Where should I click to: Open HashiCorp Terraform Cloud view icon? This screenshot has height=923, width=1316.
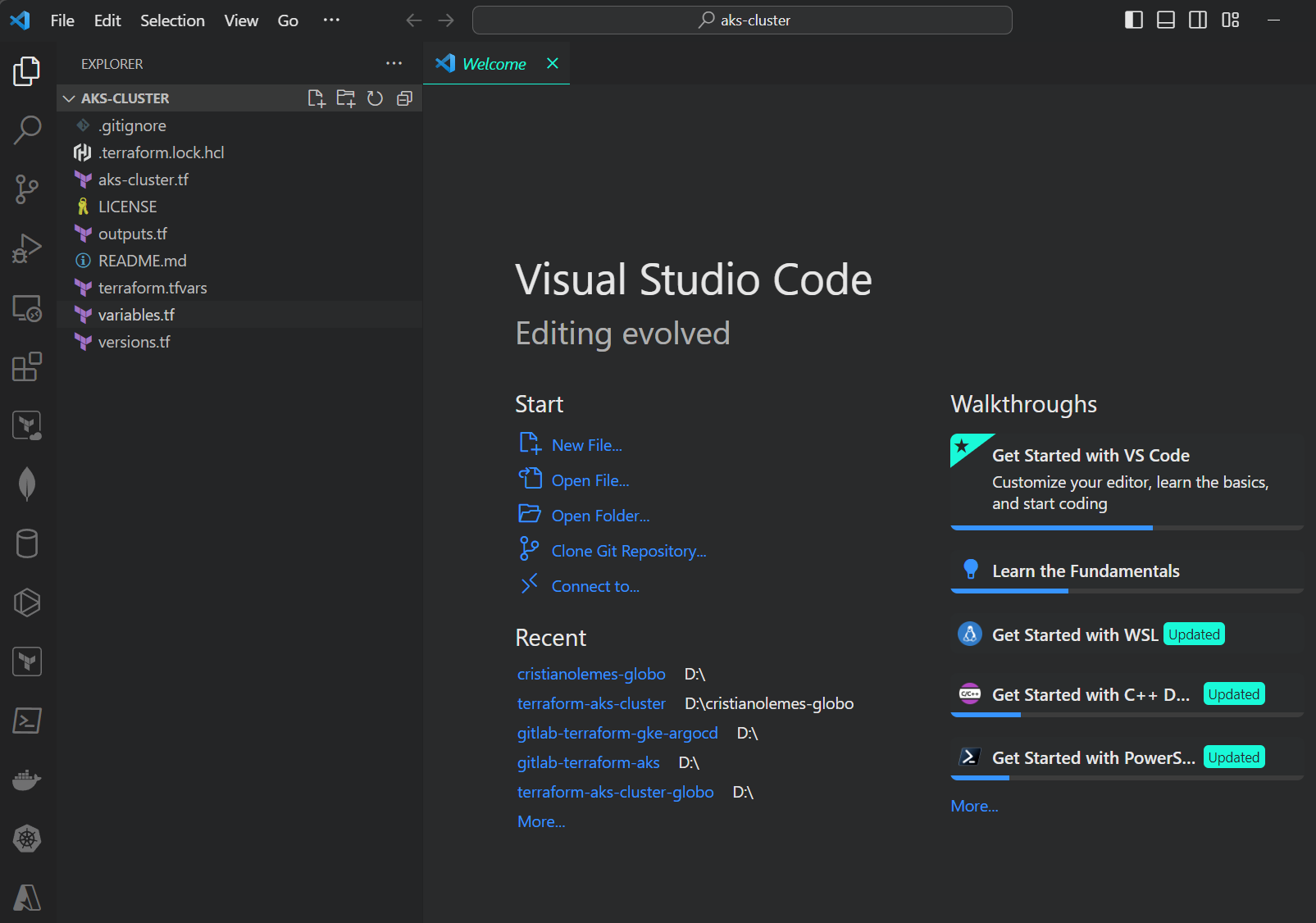pos(27,425)
